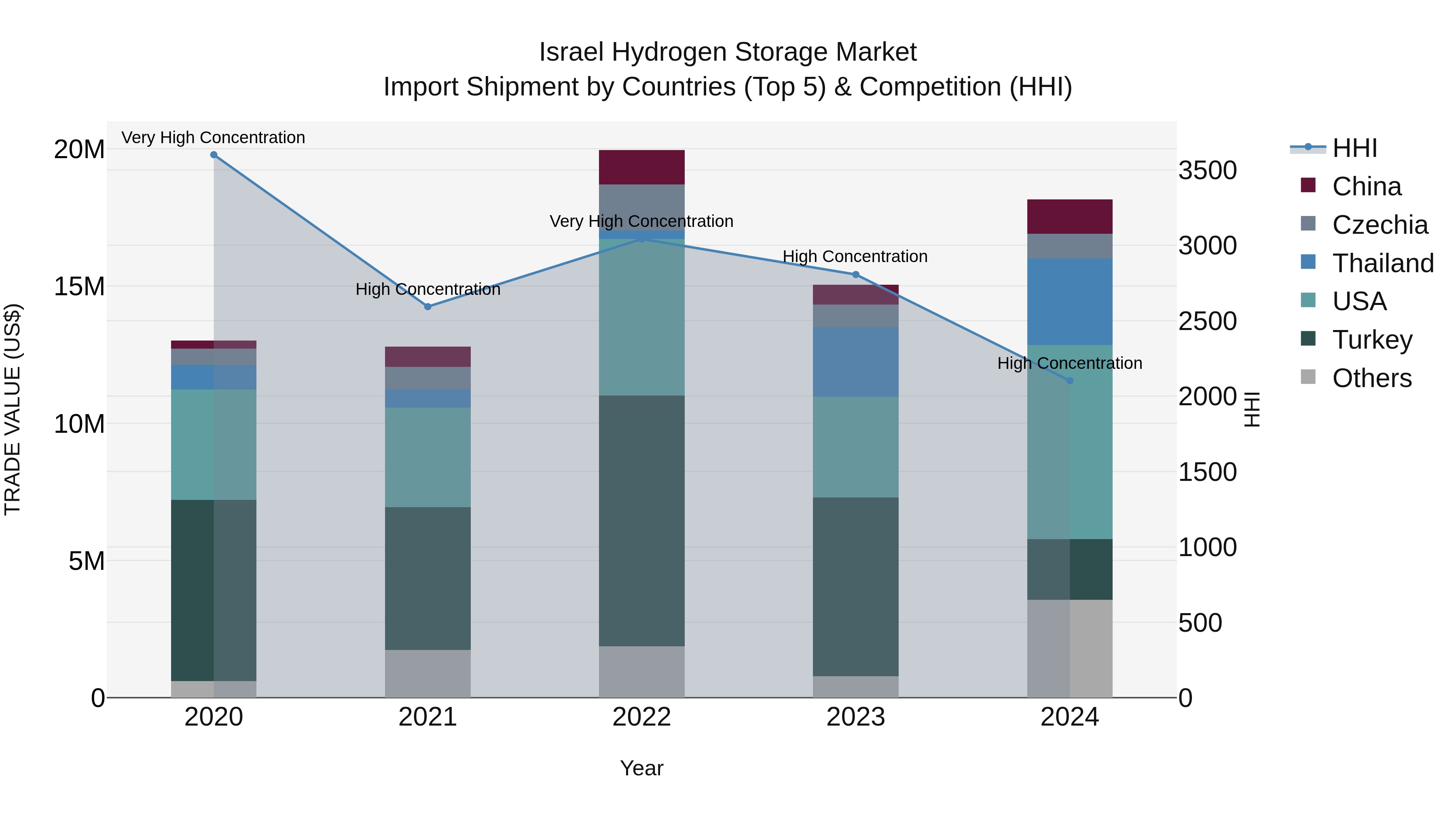Click the 'High Concentration' label near 2024
The height and width of the screenshot is (819, 1456).
tap(1069, 363)
